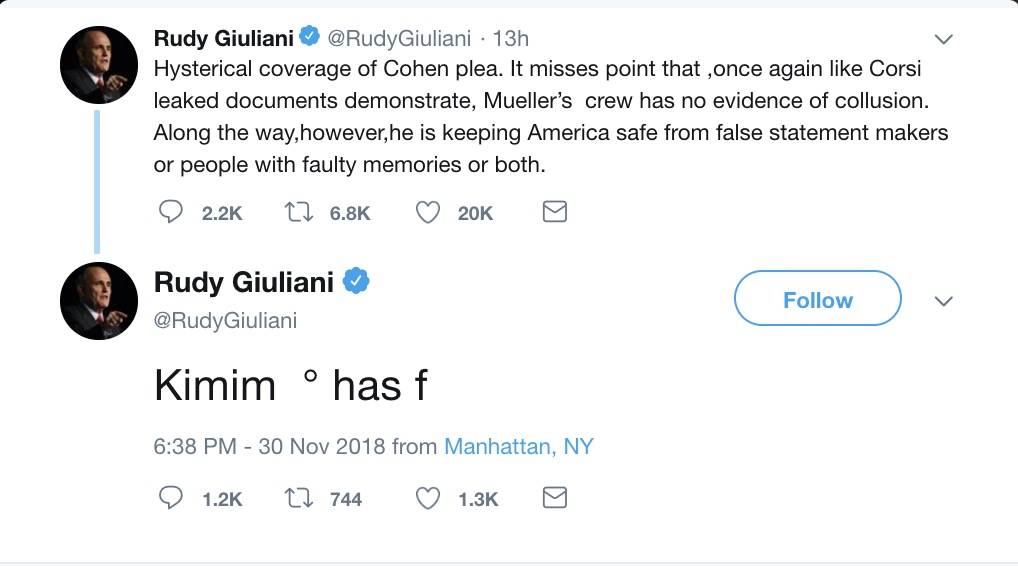This screenshot has width=1018, height=566.
Task: Share "Kimim has f" tweet by message
Action: [x=554, y=498]
